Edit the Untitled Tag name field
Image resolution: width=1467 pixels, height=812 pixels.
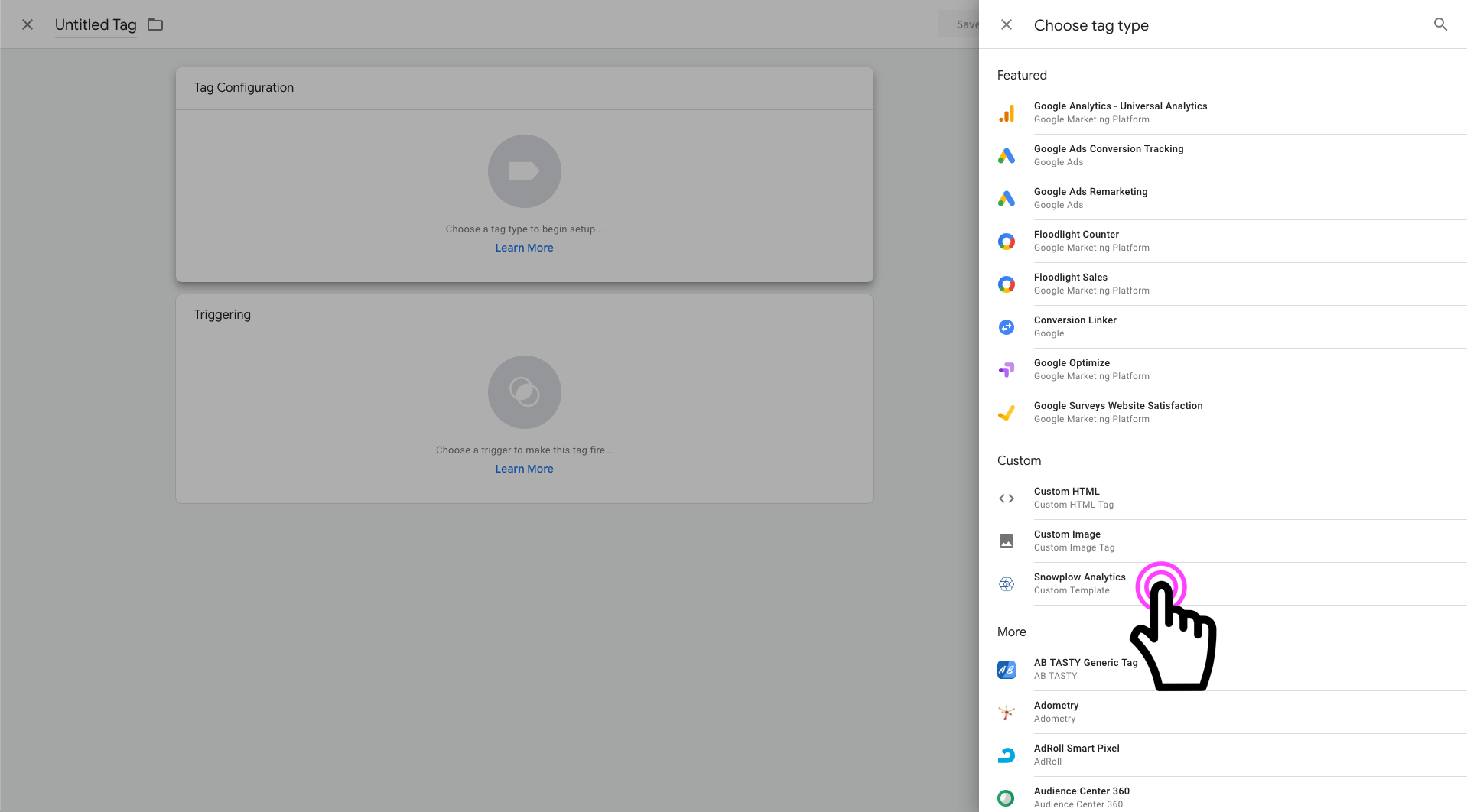[96, 24]
